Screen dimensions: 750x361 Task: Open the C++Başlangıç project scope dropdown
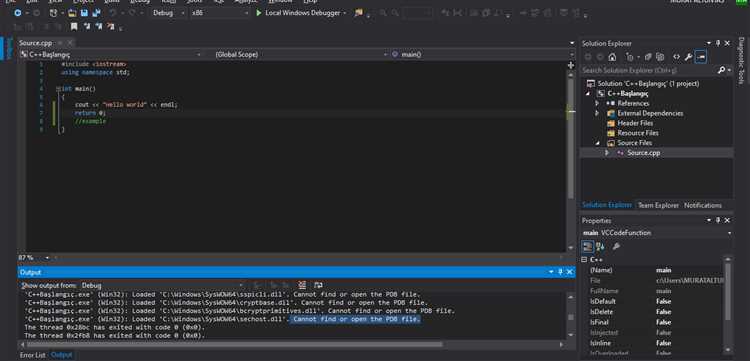tap(111, 55)
